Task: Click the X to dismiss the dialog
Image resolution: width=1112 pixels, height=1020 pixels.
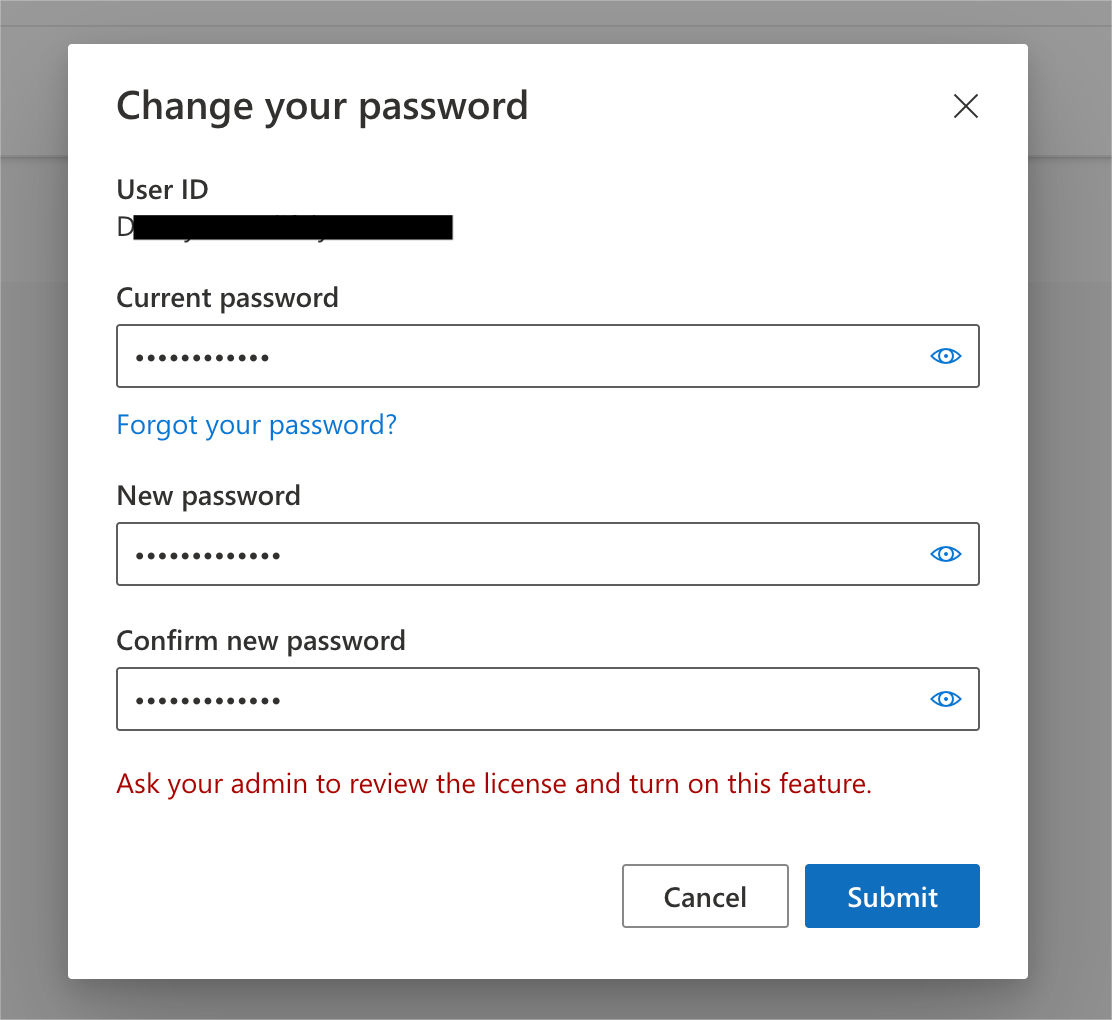Action: (x=965, y=106)
